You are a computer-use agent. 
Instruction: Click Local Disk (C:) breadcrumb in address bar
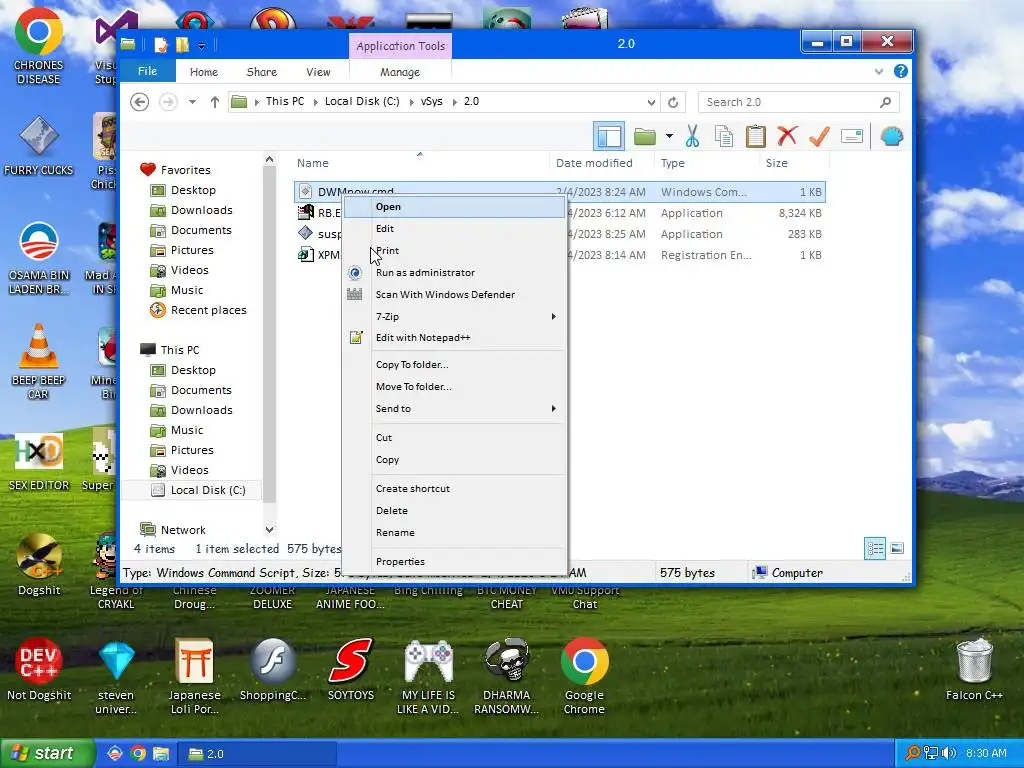point(362,102)
